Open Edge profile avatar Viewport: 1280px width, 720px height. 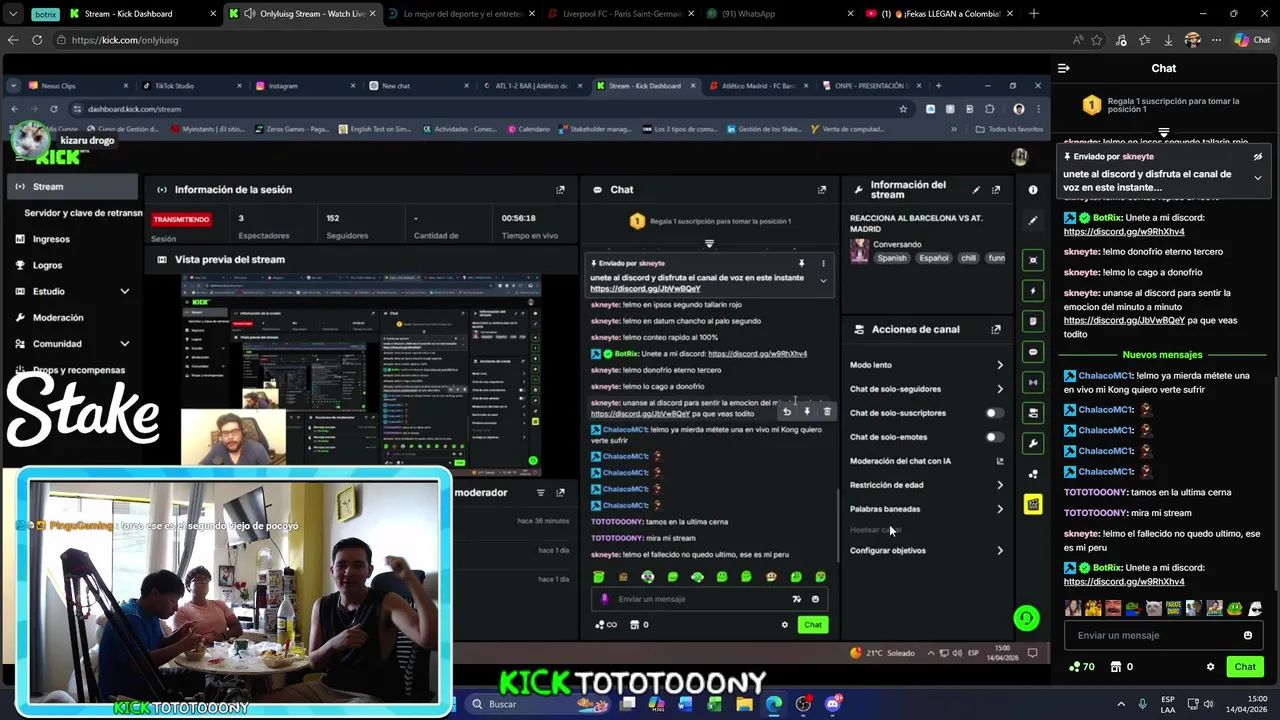coord(1192,40)
